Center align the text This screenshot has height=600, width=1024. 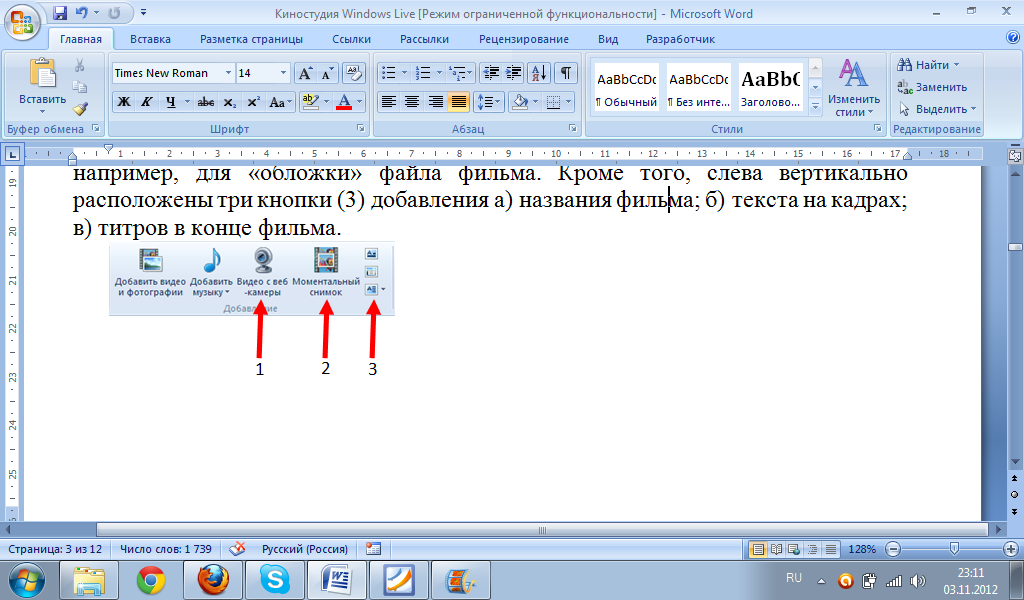pyautogui.click(x=411, y=103)
